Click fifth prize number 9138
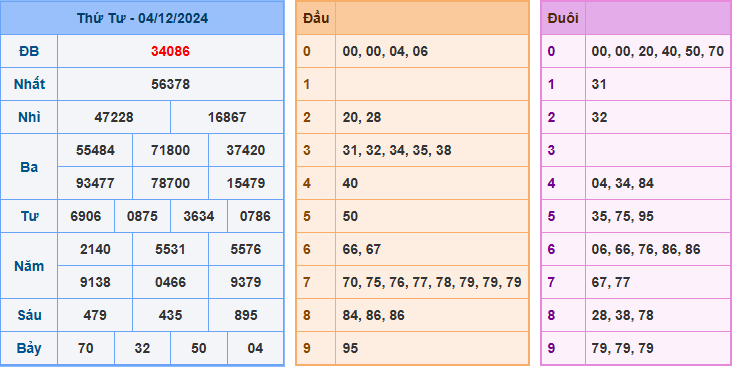The image size is (732, 367). (x=95, y=282)
